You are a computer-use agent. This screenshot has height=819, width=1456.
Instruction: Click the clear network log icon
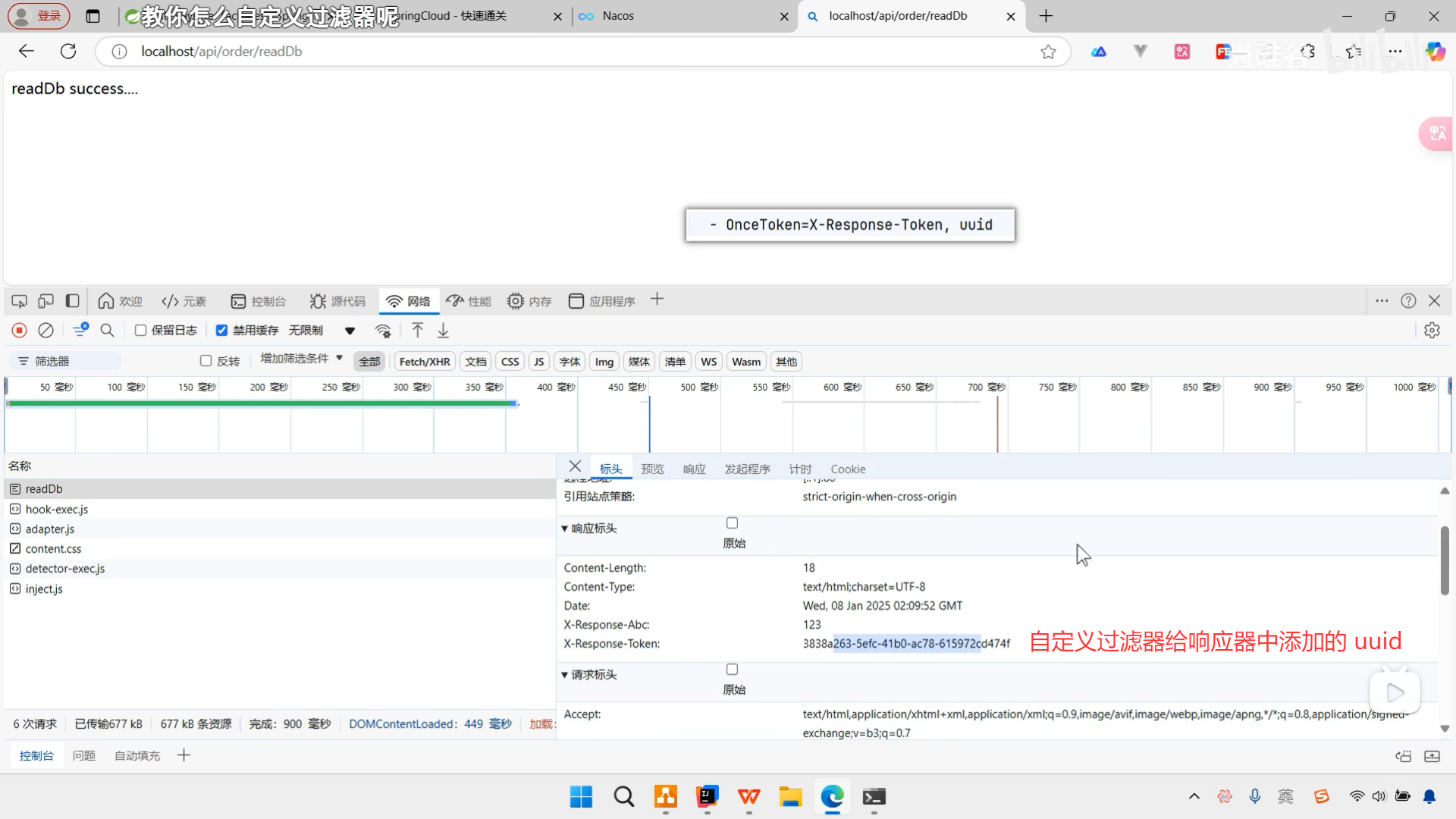pos(46,331)
